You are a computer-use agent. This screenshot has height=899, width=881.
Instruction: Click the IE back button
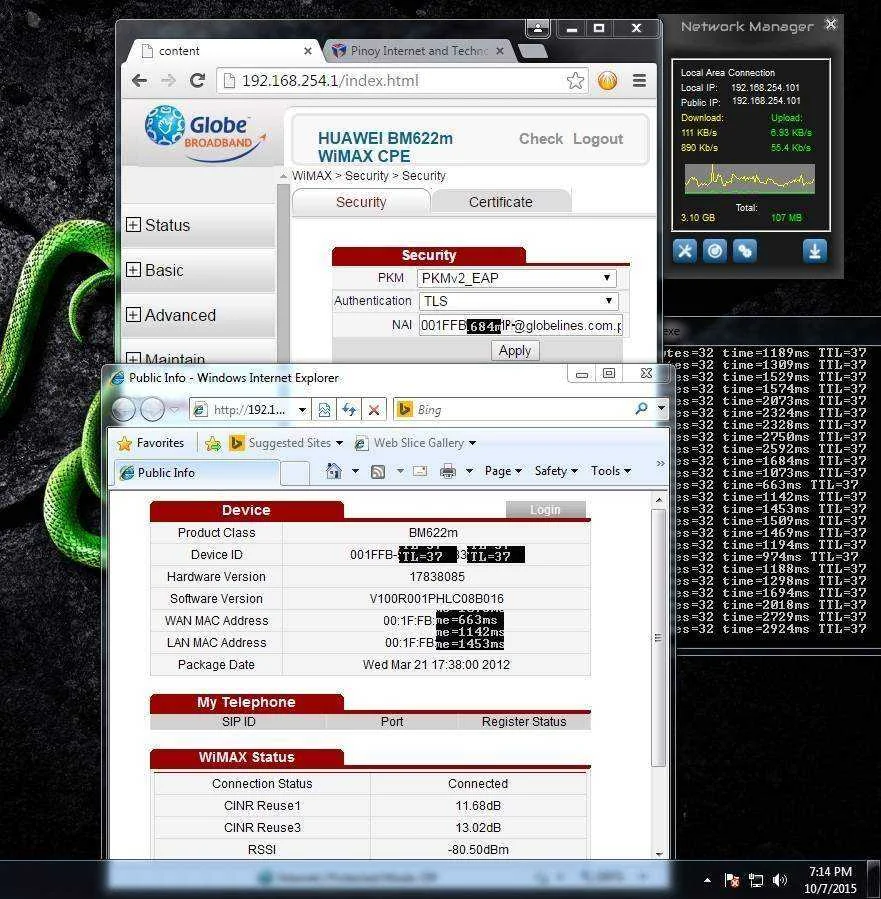click(123, 409)
